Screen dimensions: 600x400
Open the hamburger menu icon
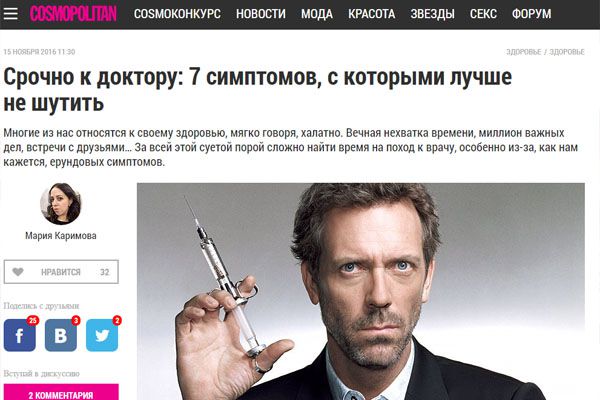[x=10, y=14]
